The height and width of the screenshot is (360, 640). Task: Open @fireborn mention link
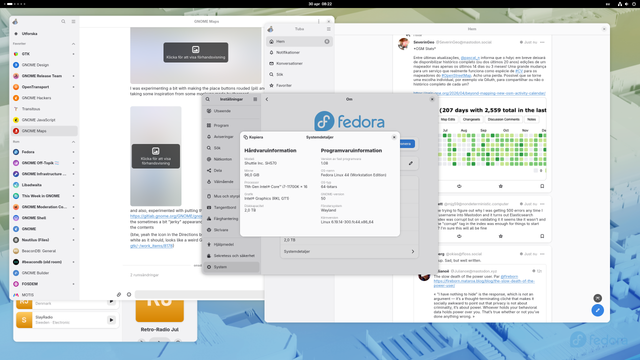tap(509, 277)
